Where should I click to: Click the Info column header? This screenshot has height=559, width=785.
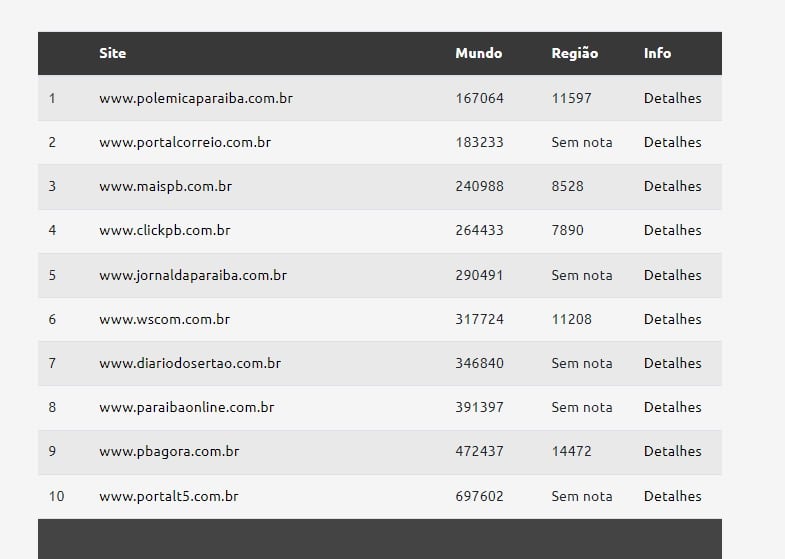coord(657,53)
